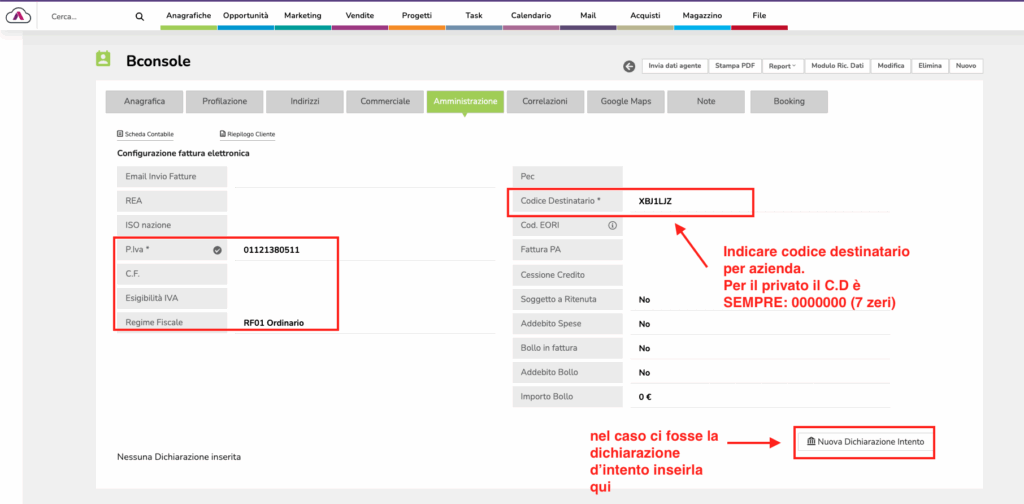
Task: Open the Magazzino menu
Action: click(x=701, y=17)
